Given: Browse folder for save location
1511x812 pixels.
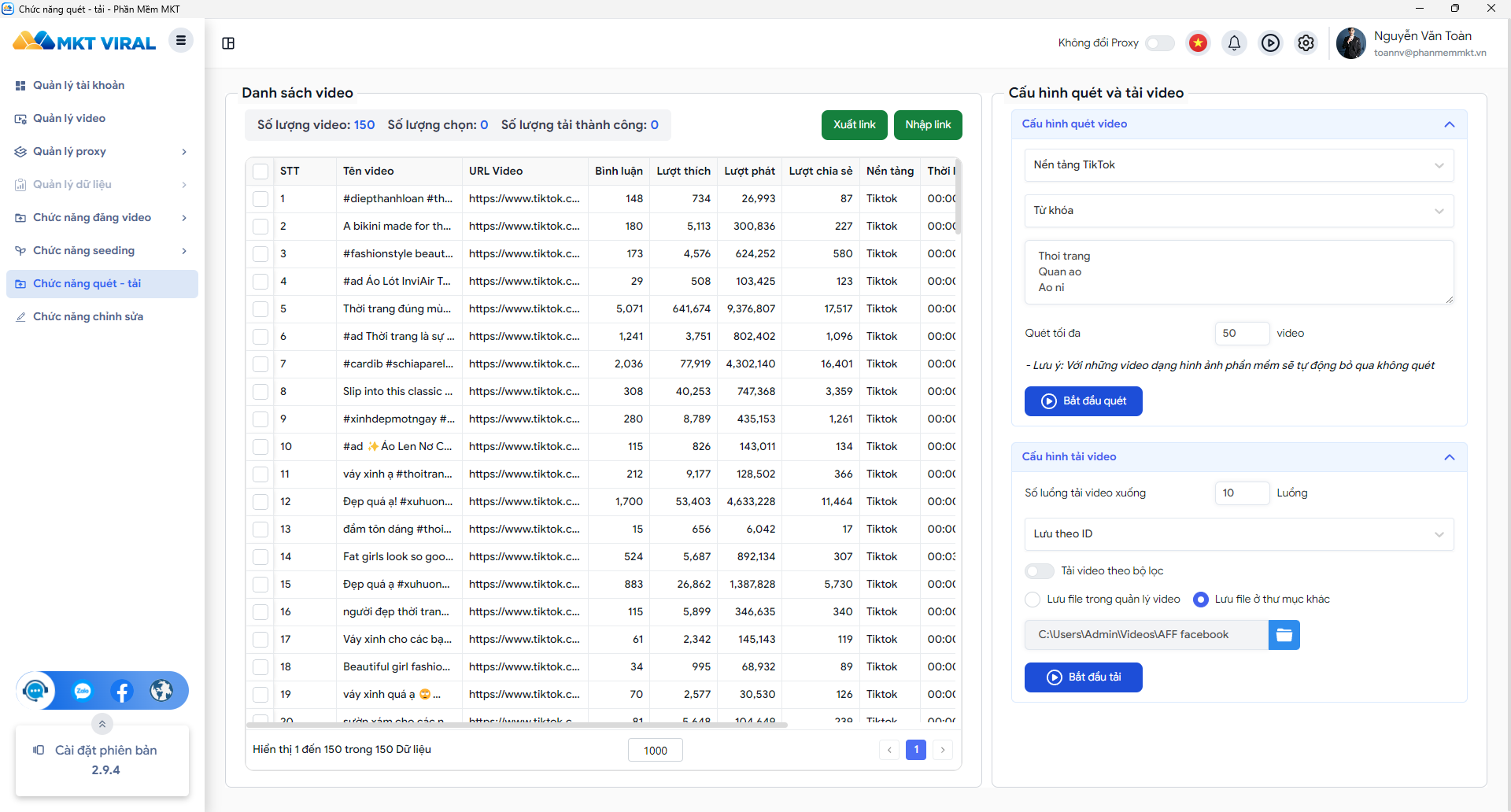Looking at the screenshot, I should click(1284, 635).
